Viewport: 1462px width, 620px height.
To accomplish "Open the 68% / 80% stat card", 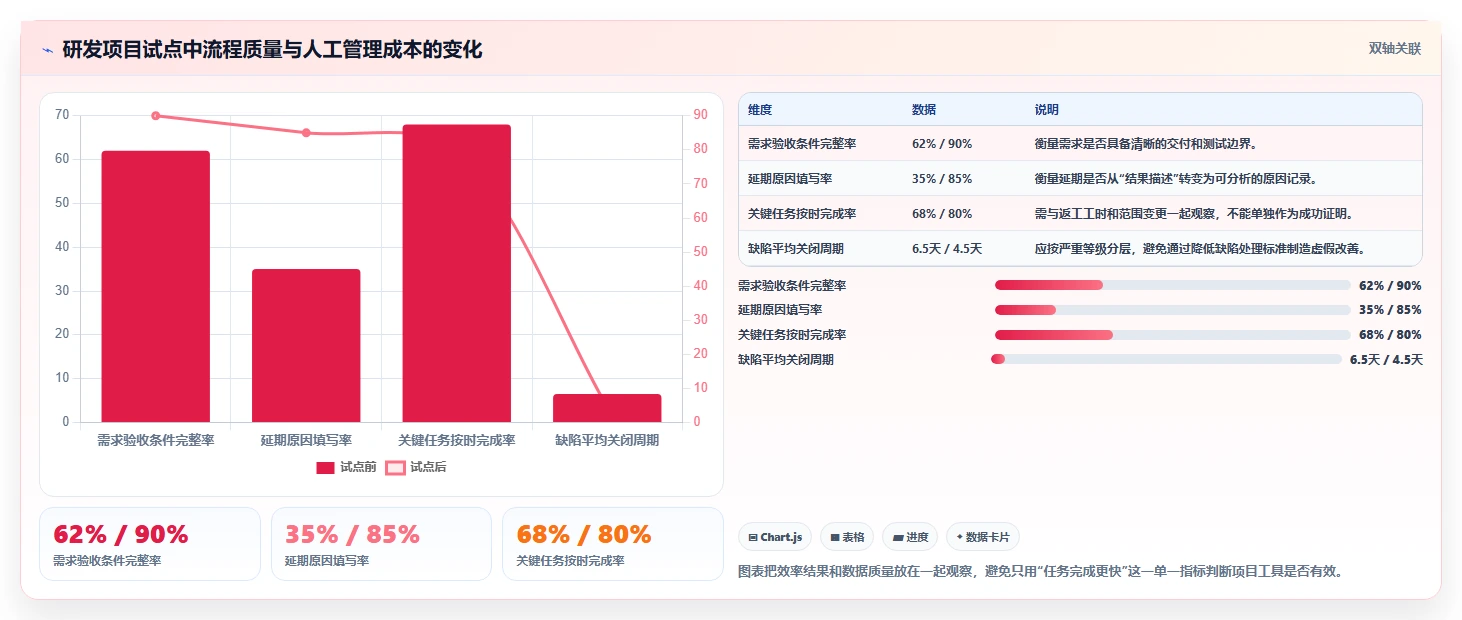I will tap(612, 543).
